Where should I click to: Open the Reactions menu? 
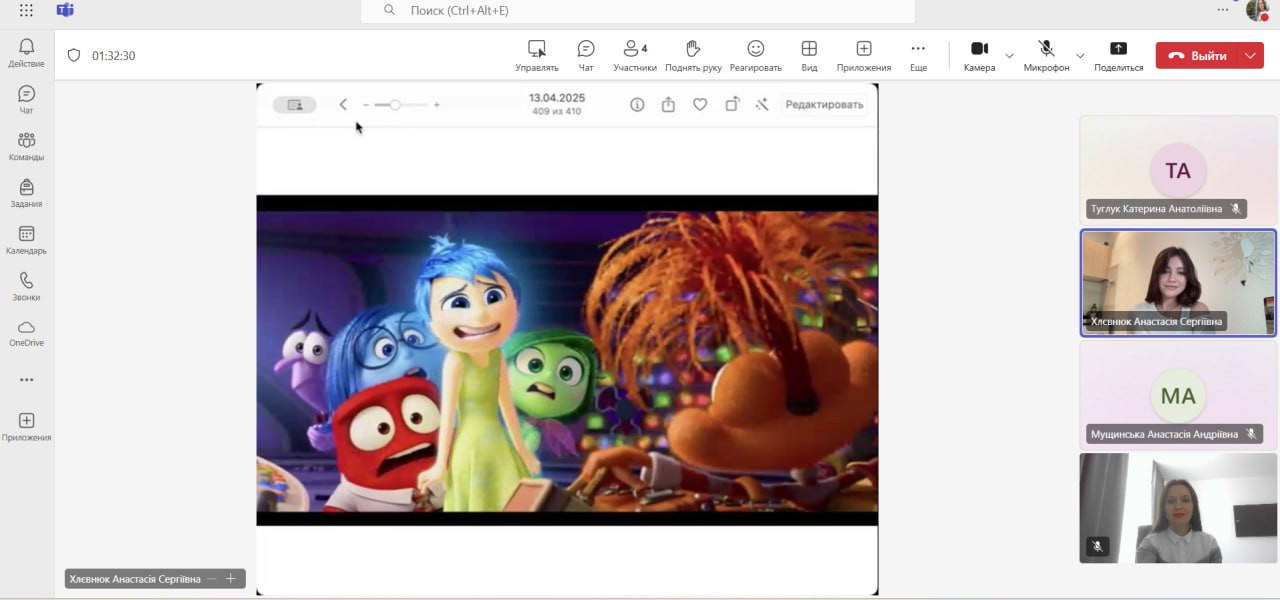click(755, 55)
